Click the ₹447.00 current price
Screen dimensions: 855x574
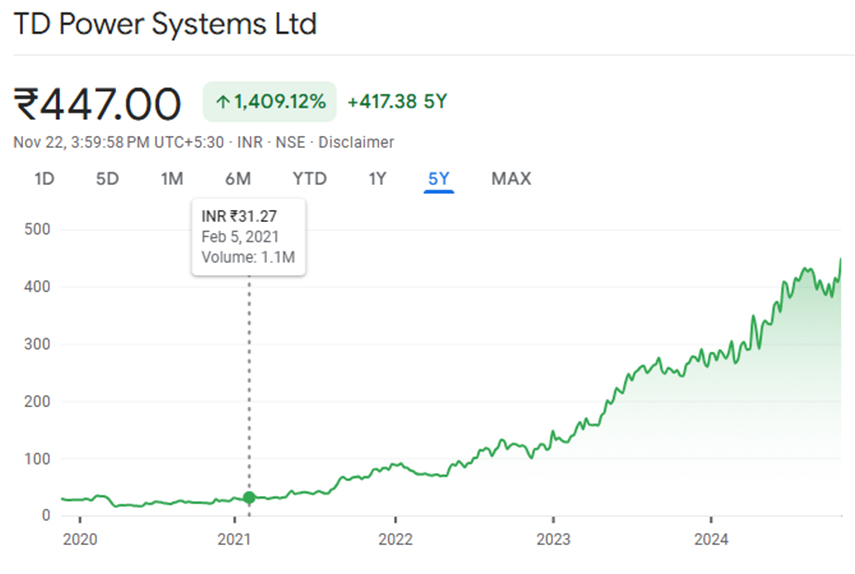pos(97,104)
